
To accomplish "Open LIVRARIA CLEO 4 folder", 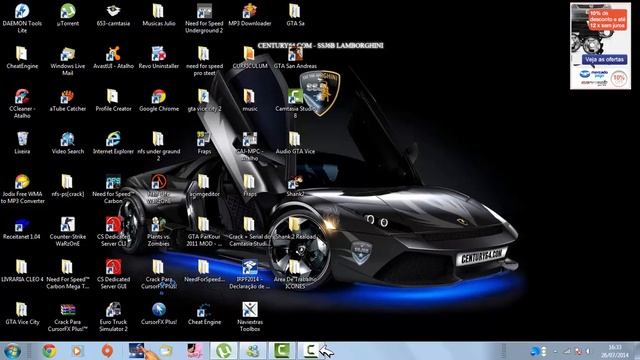I will [x=22, y=271].
